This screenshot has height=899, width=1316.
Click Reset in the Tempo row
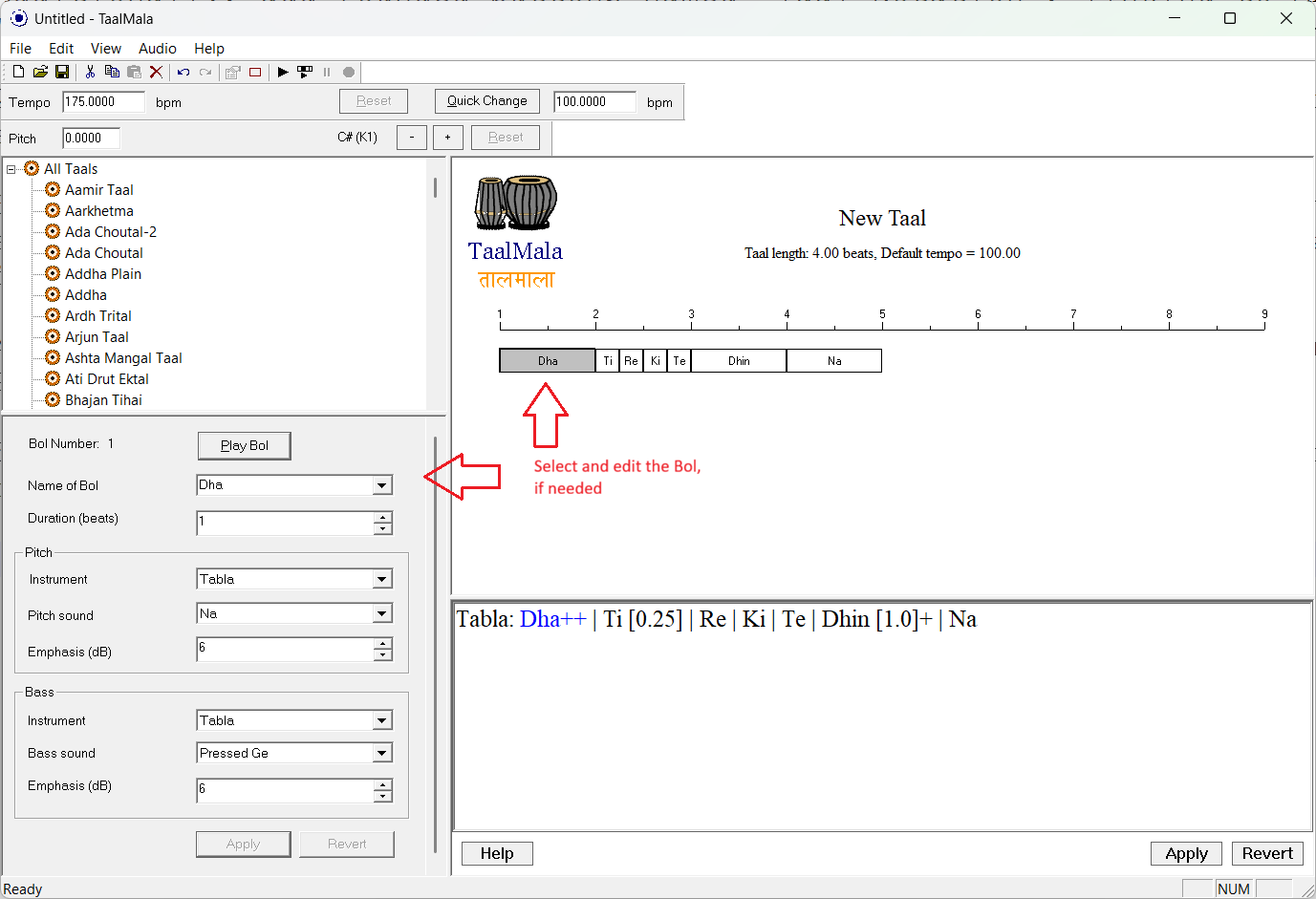click(374, 101)
